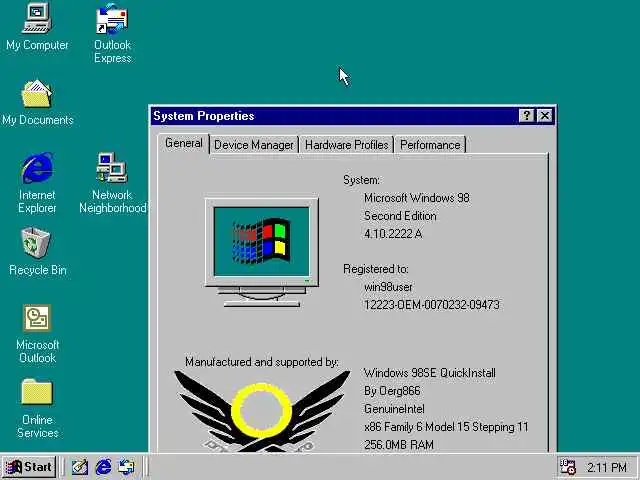Screen dimensions: 640x480
Task: Click the product ID '12223-OEM-0070232-09473'
Action: click(432, 305)
